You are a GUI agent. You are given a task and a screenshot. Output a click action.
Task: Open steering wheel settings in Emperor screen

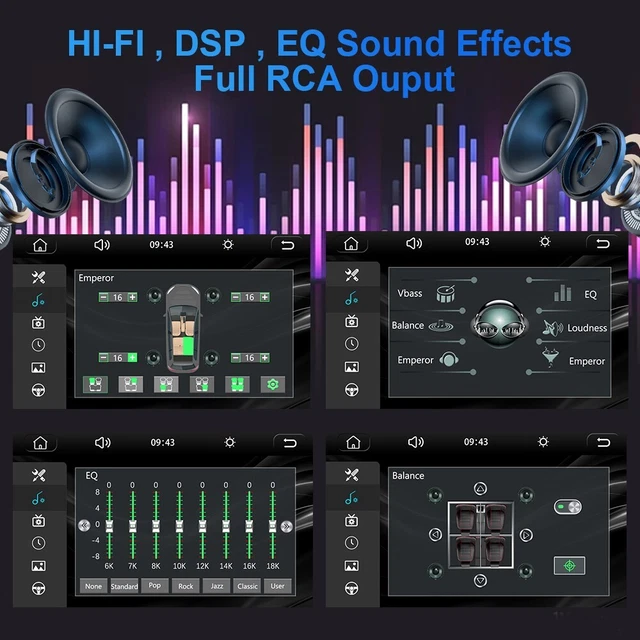pyautogui.click(x=39, y=390)
